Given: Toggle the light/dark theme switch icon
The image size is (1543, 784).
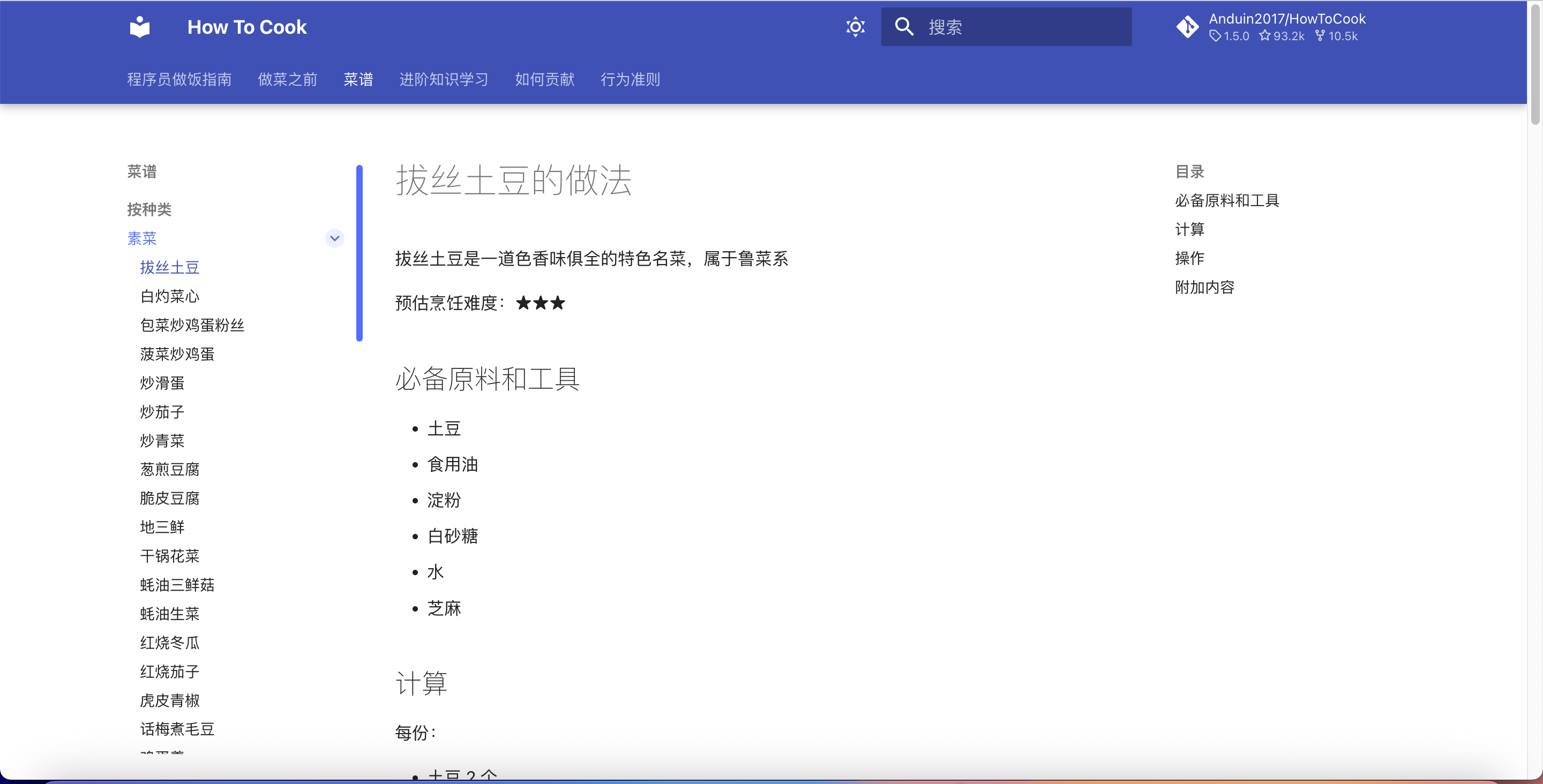Looking at the screenshot, I should 855,27.
